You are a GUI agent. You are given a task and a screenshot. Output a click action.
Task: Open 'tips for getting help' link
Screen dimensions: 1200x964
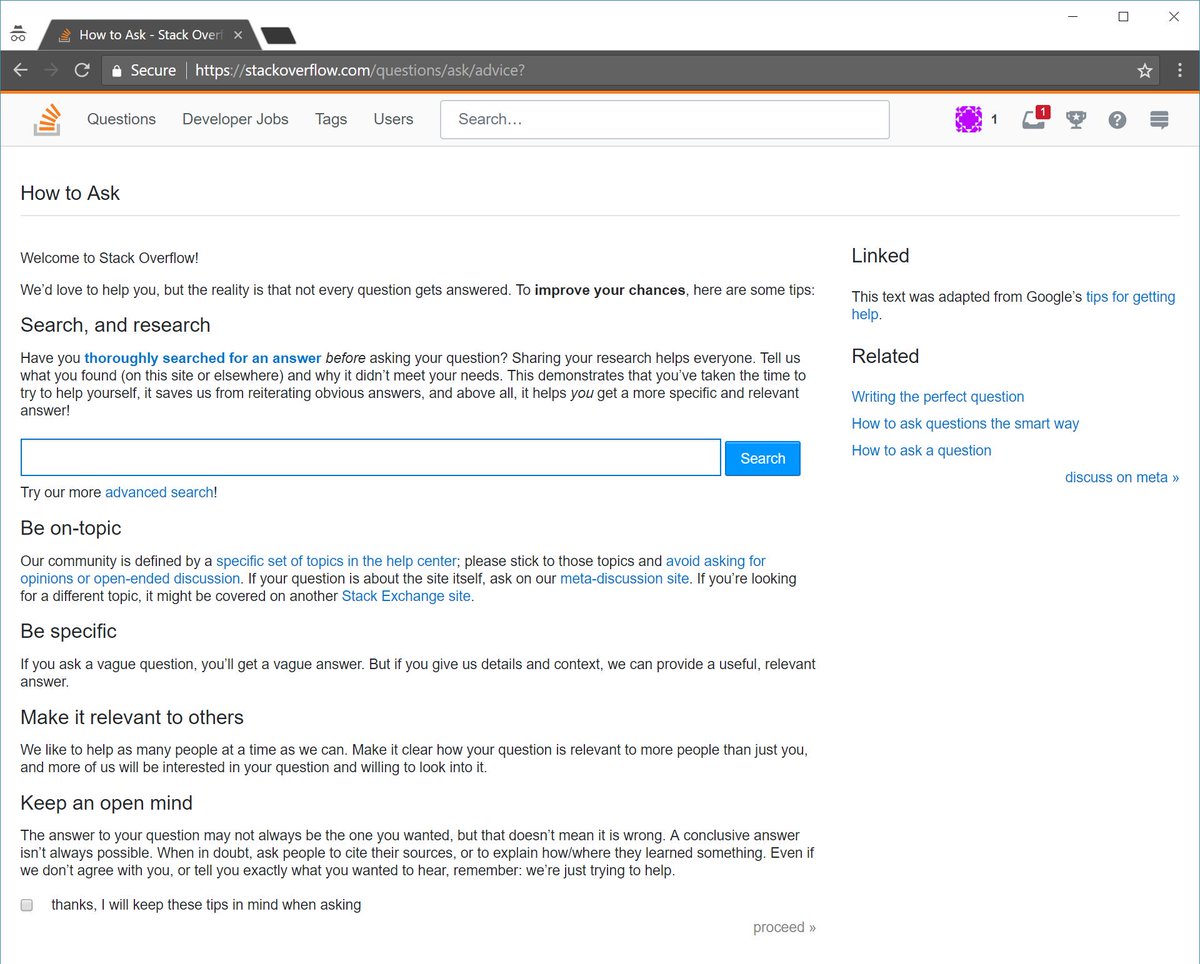click(1131, 297)
